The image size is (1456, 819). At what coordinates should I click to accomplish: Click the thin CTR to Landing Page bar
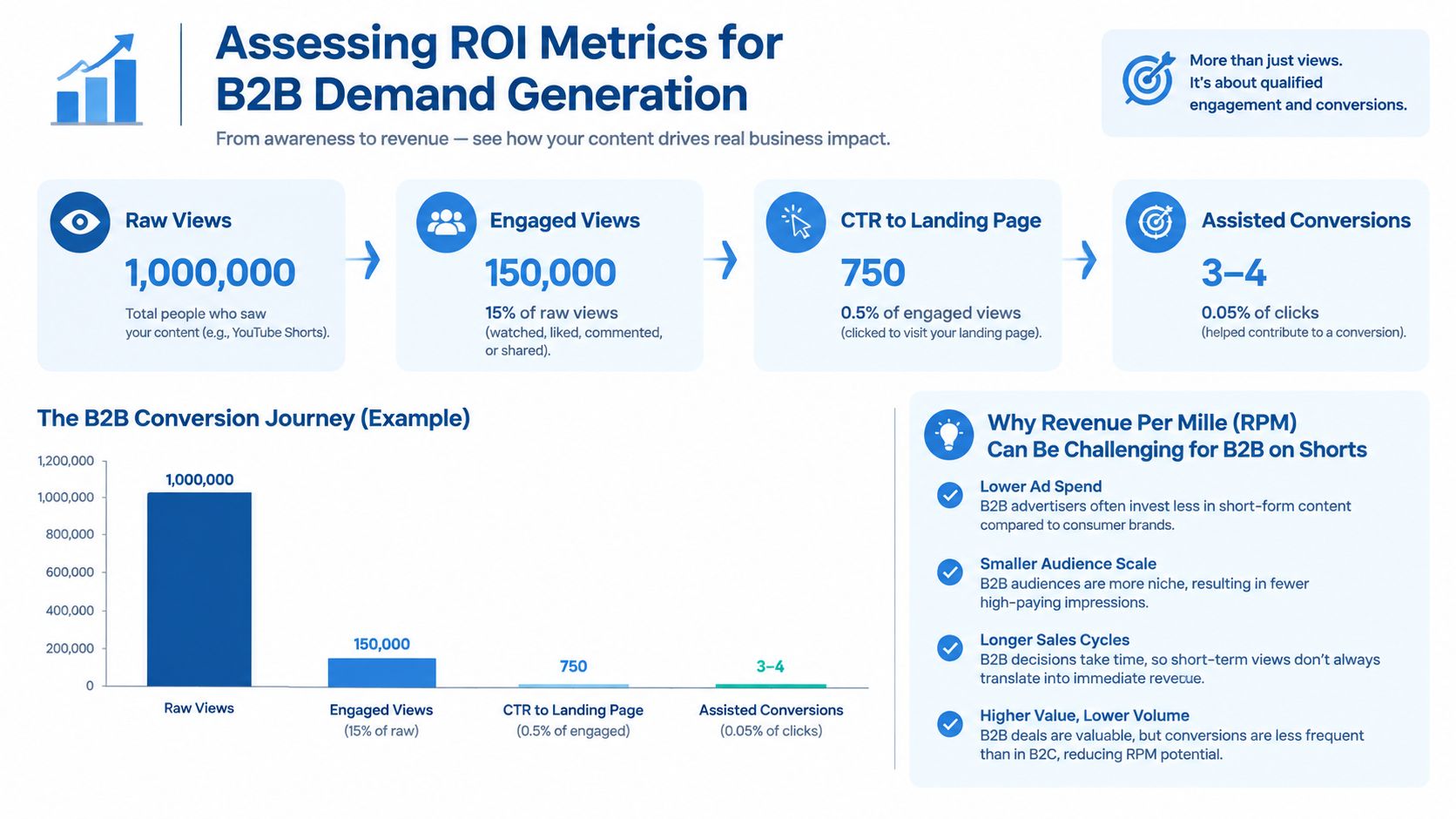(x=573, y=686)
